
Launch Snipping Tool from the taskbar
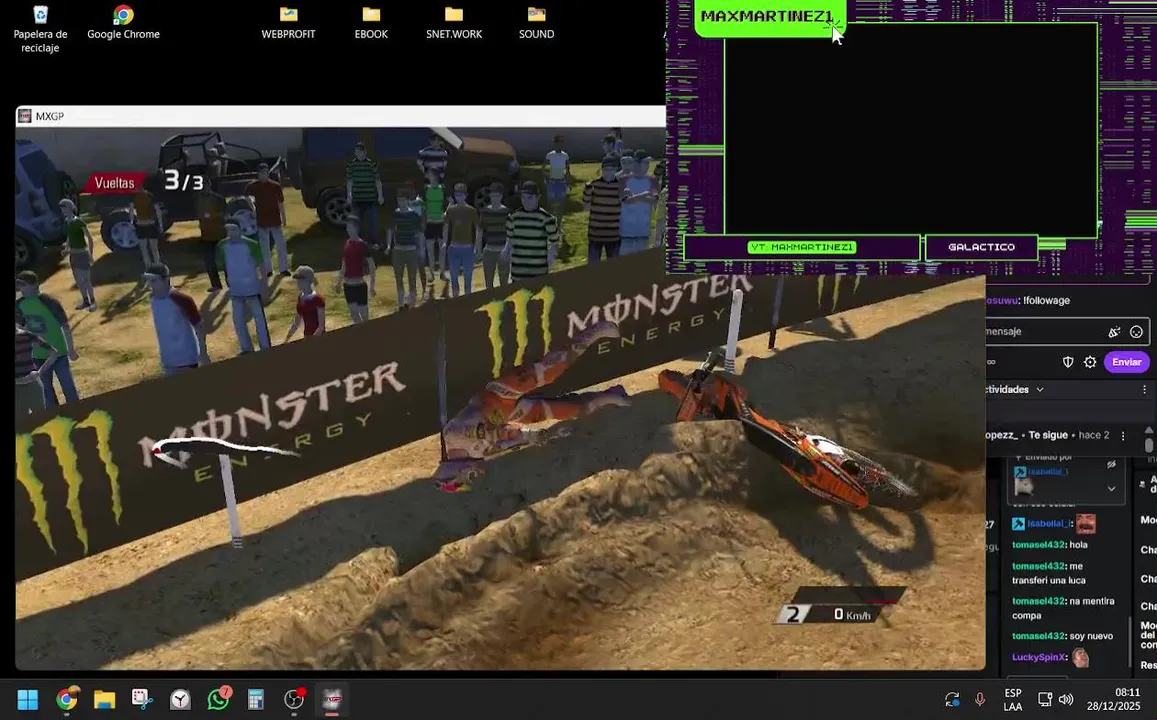click(142, 699)
